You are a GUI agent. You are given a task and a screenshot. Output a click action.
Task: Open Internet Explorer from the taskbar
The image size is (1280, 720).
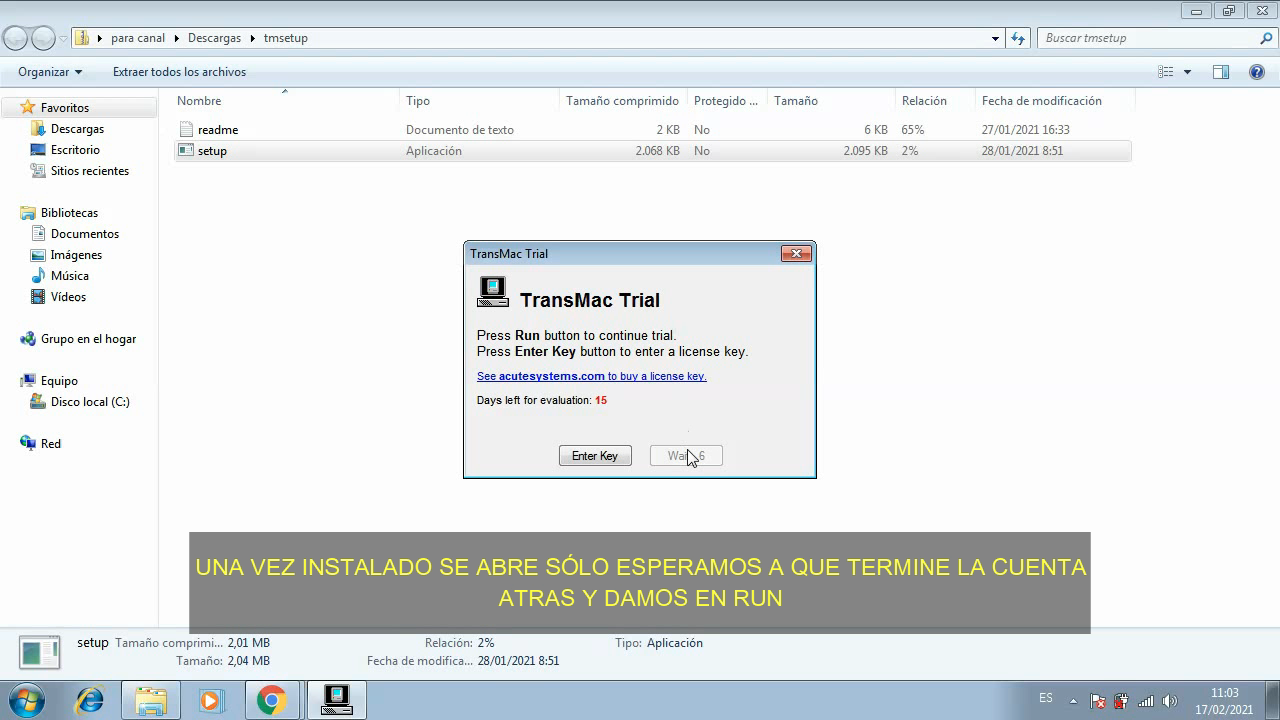pyautogui.click(x=89, y=698)
